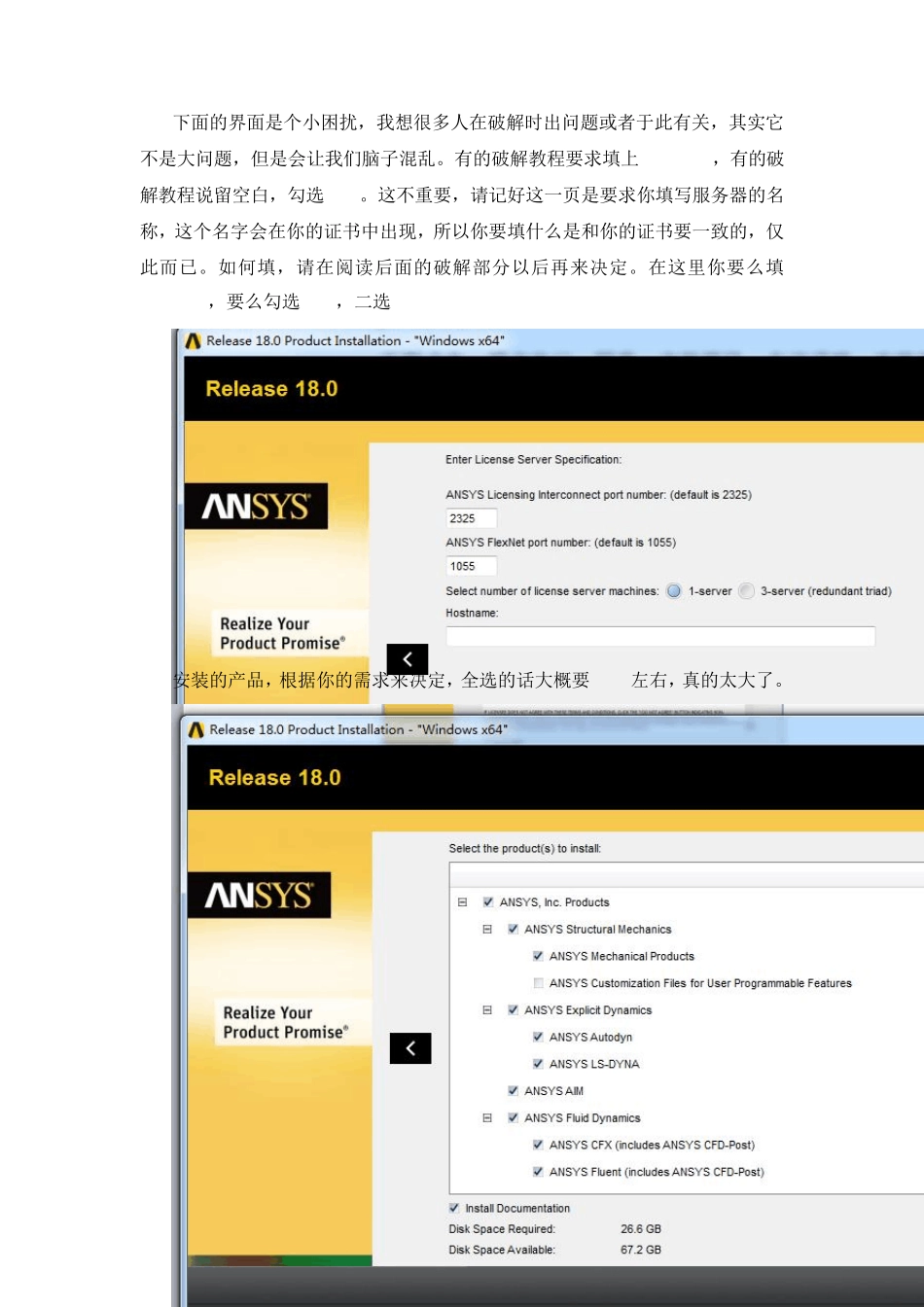Toggle the Install Documentation checkbox
This screenshot has width=924, height=1307.
pos(454,1208)
